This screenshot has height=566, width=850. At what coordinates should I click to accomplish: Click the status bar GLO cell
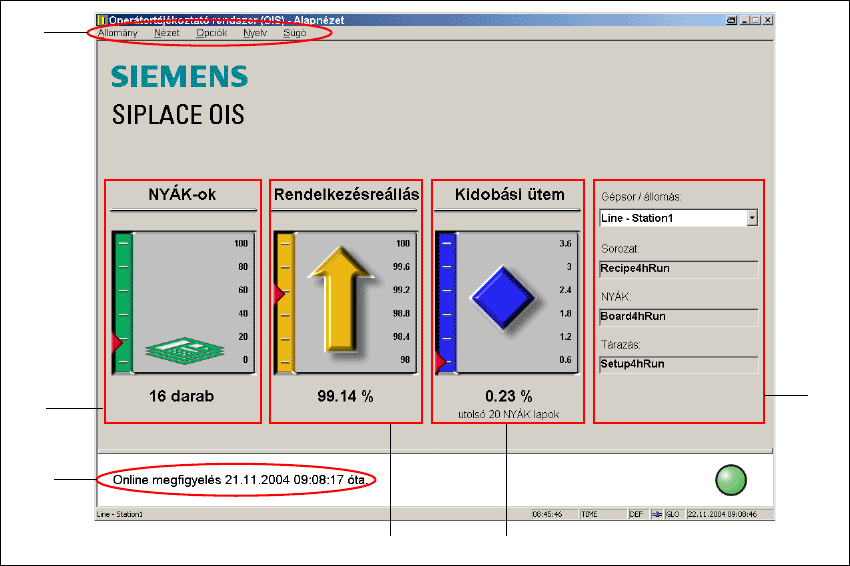(673, 514)
